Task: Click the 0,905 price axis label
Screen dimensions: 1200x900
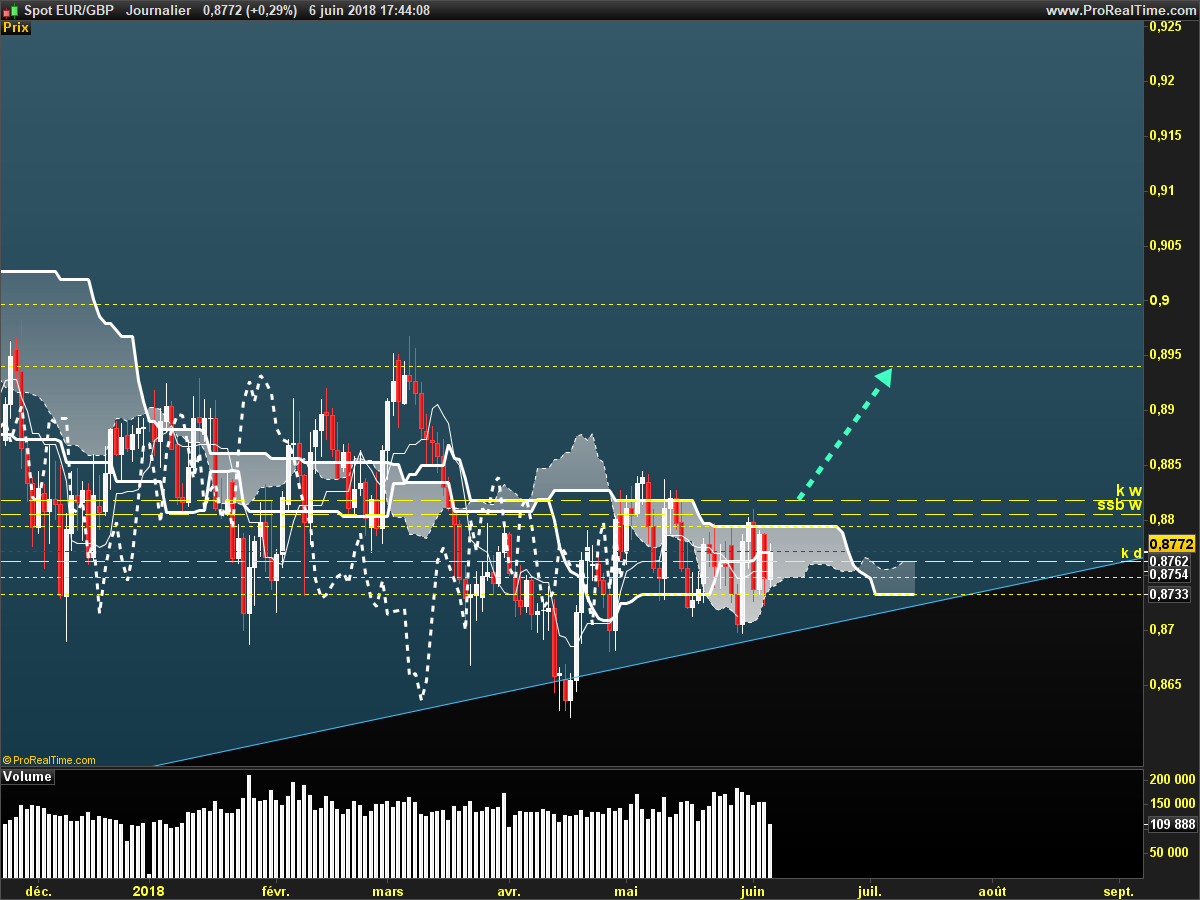Action: (1166, 245)
